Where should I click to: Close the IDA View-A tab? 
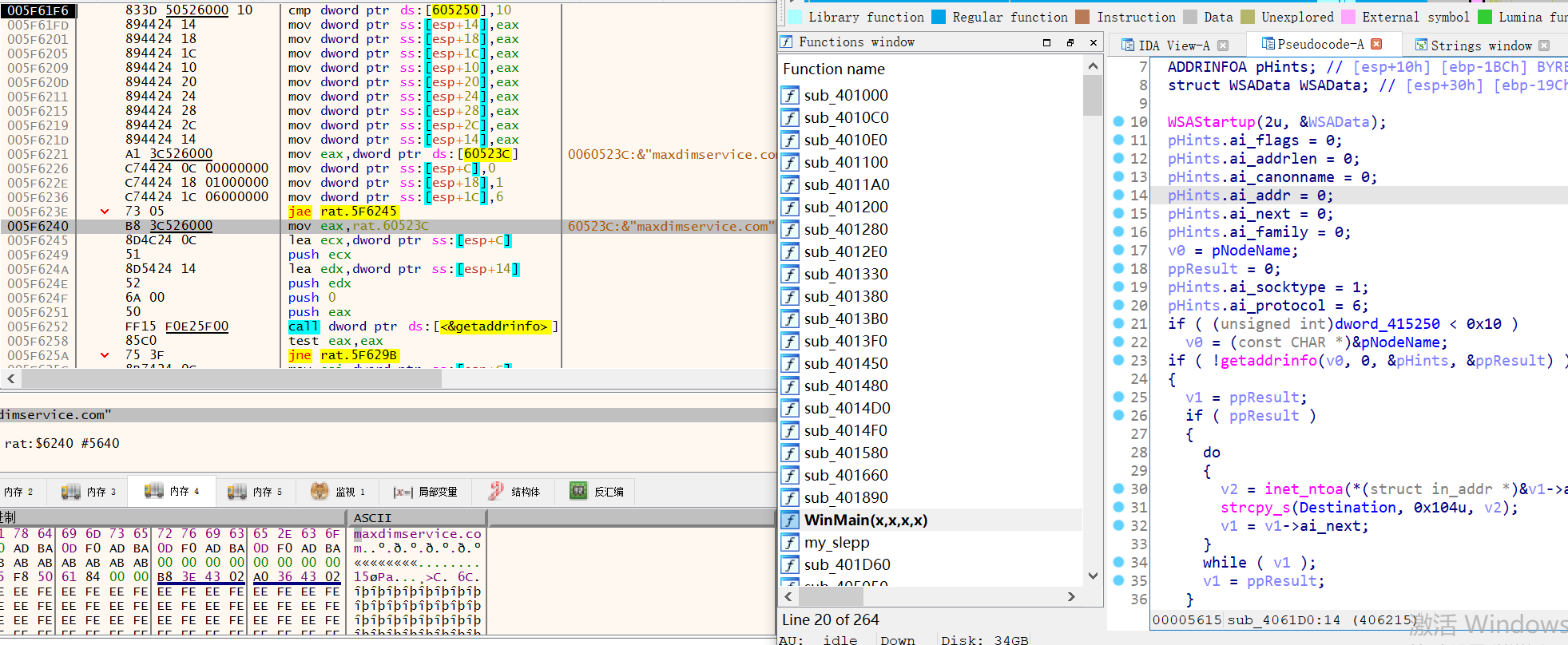[x=1223, y=46]
